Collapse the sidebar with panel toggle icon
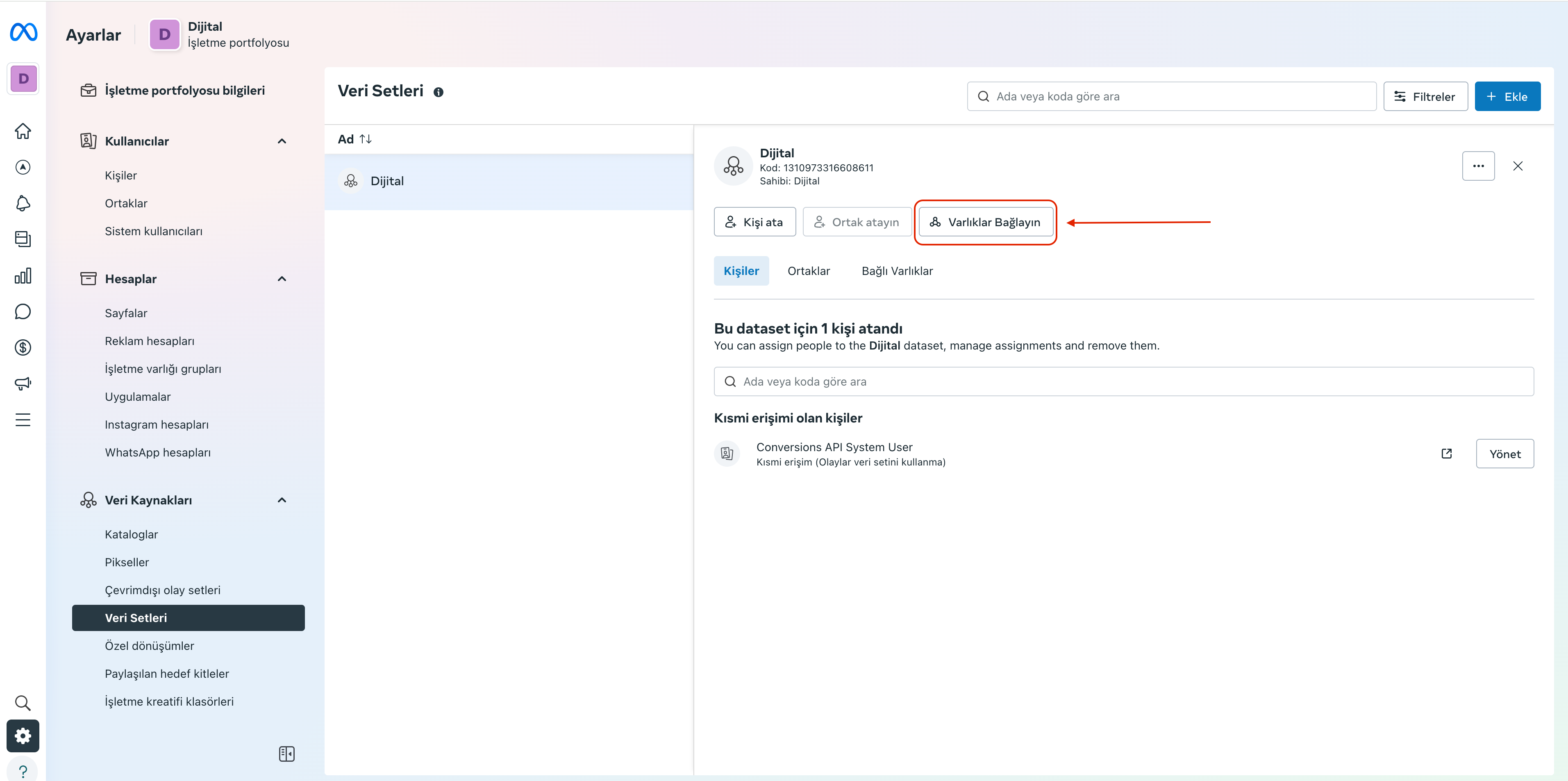The height and width of the screenshot is (781, 1568). click(x=287, y=754)
